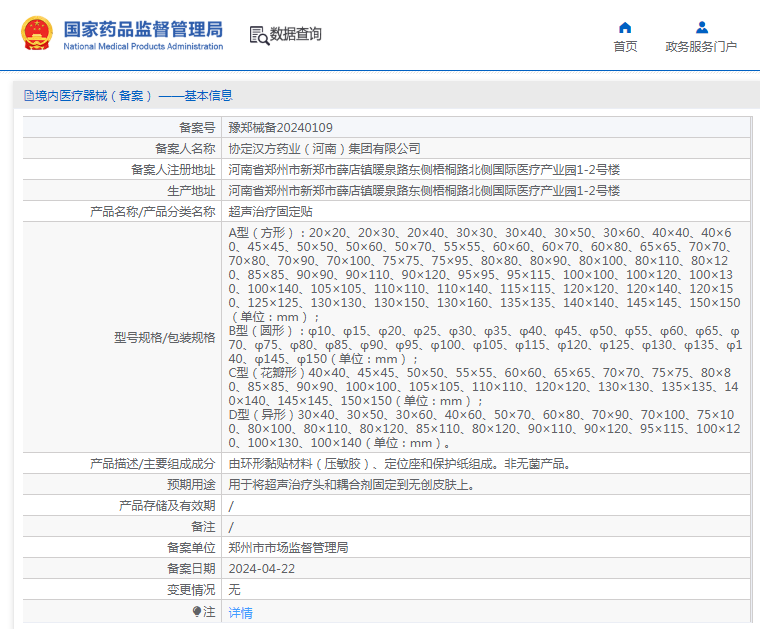Image resolution: width=760 pixels, height=629 pixels.
Task: Click the 产品存储及有效期 label
Action: (167, 506)
